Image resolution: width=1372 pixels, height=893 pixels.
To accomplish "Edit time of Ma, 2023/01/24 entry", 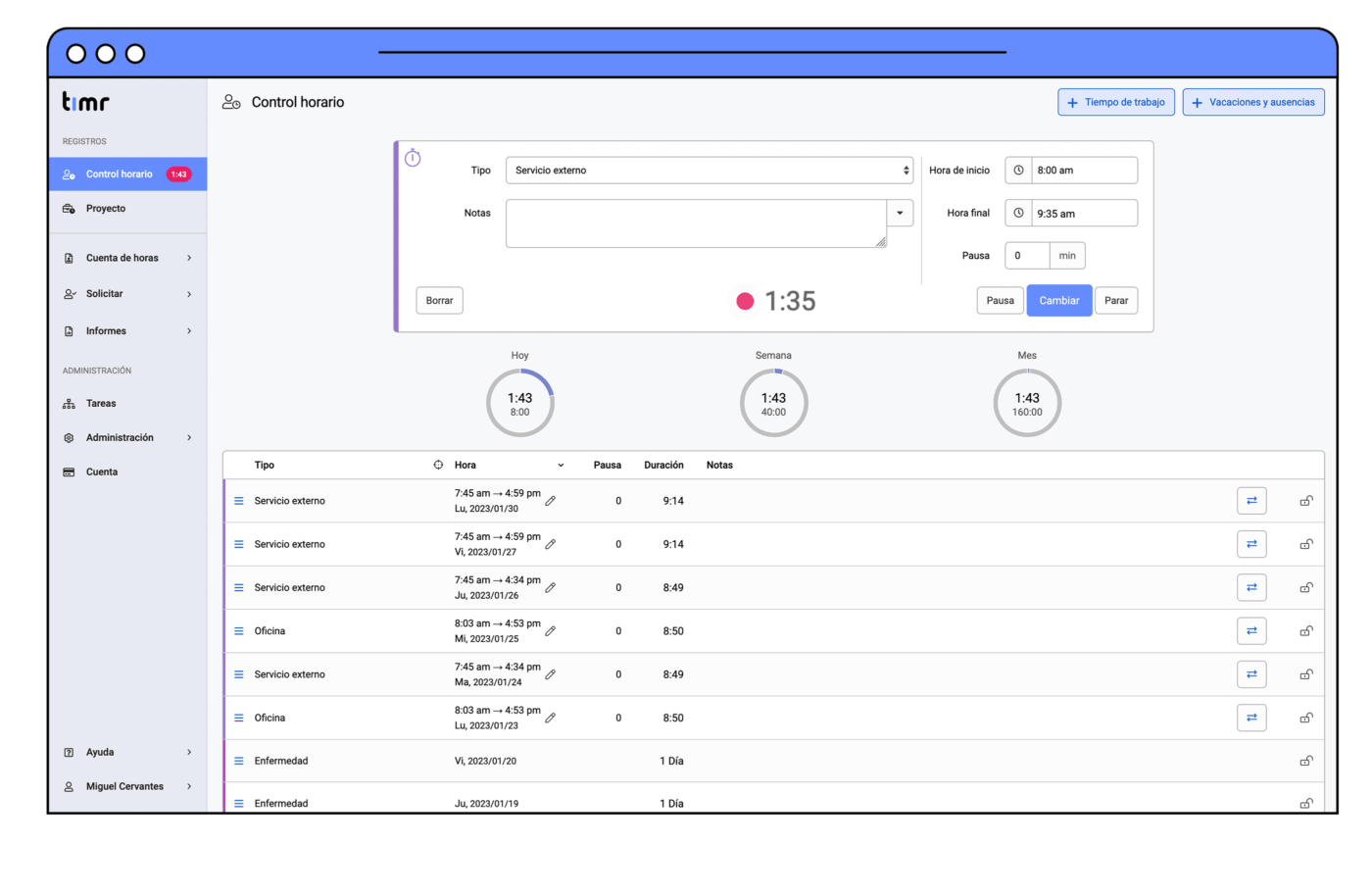I will pos(551,674).
